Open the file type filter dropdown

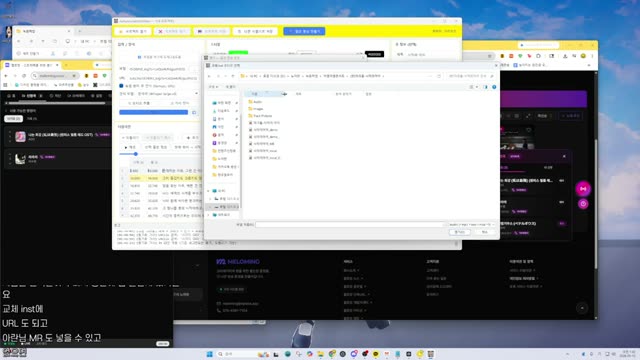point(471,224)
